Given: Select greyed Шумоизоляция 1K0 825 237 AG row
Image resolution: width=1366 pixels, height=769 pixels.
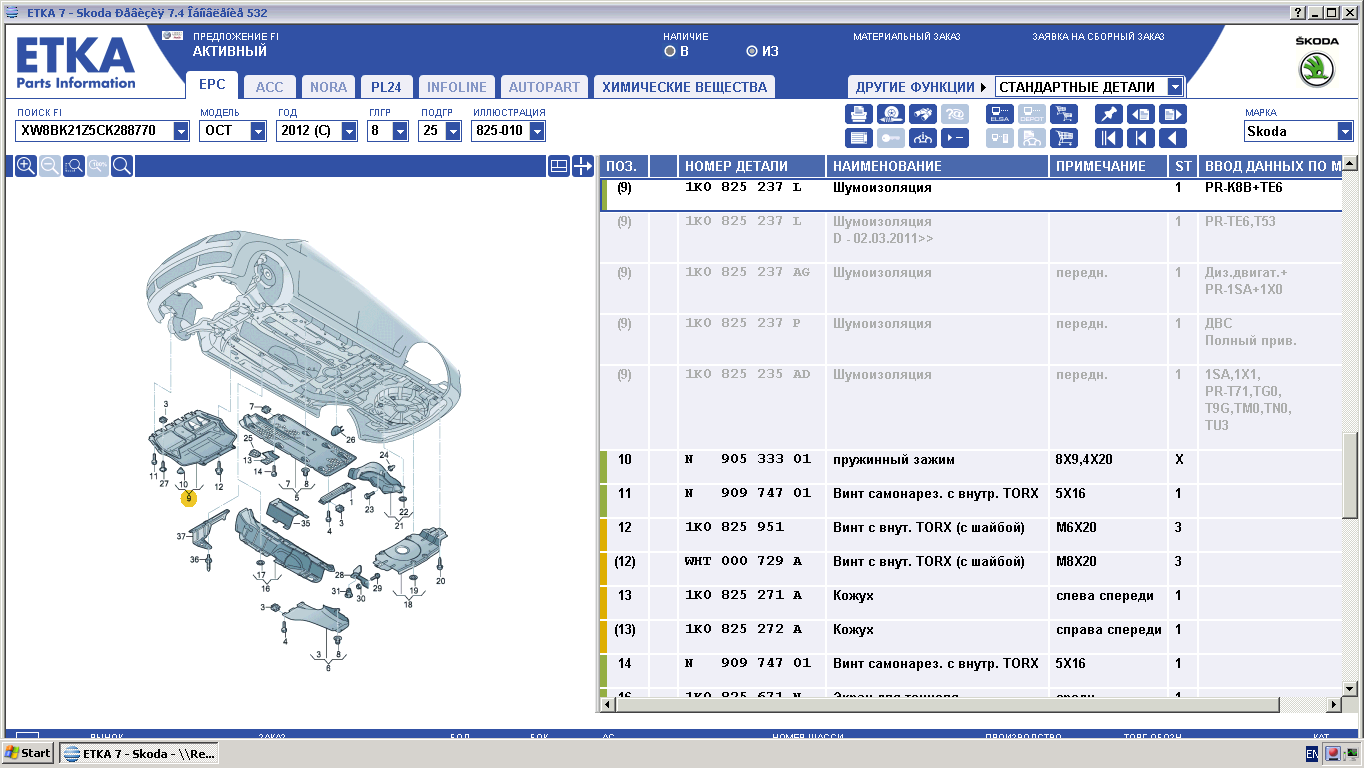Looking at the screenshot, I should coord(970,288).
